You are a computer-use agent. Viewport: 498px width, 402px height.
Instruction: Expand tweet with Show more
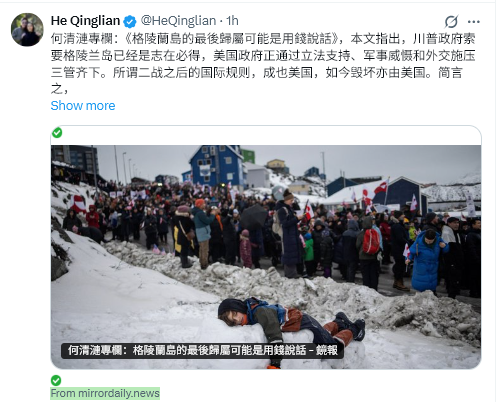(83, 106)
